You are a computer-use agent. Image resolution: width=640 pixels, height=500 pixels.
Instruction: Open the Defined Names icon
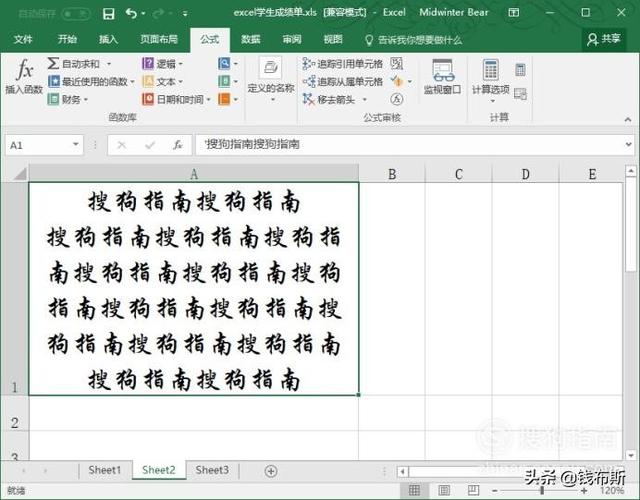[x=271, y=67]
